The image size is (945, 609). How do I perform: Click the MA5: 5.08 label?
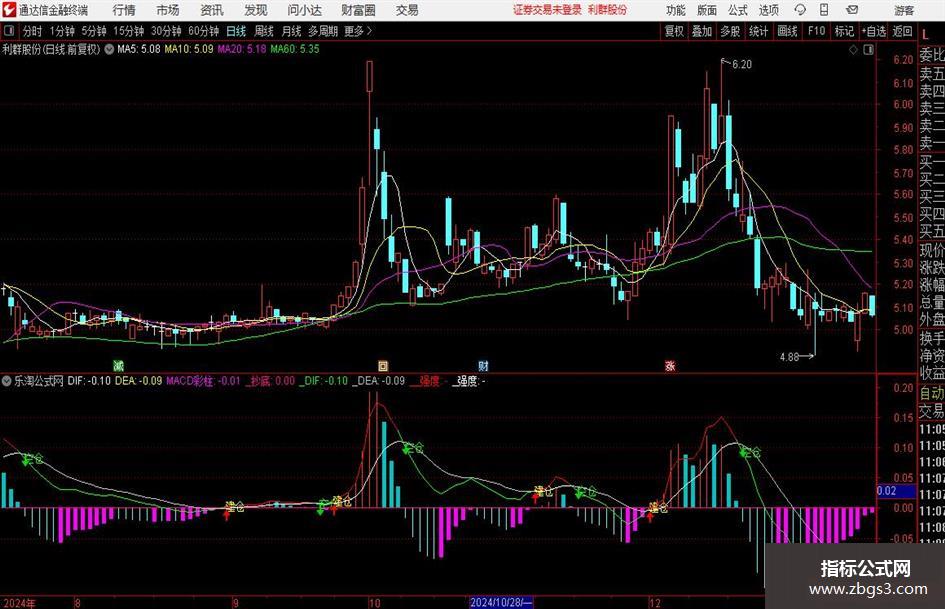point(139,49)
